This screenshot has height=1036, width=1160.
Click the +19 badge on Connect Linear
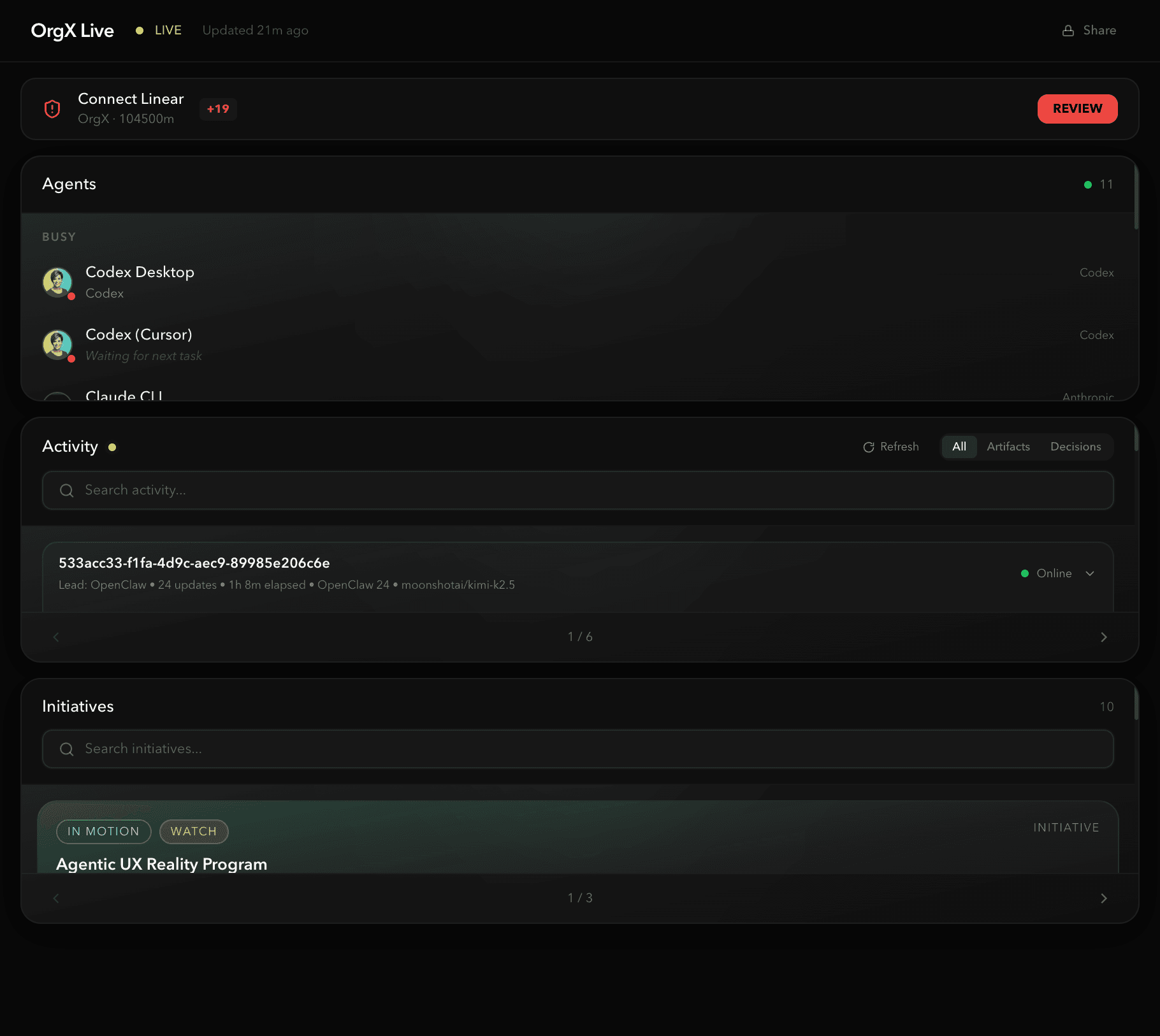tap(218, 109)
